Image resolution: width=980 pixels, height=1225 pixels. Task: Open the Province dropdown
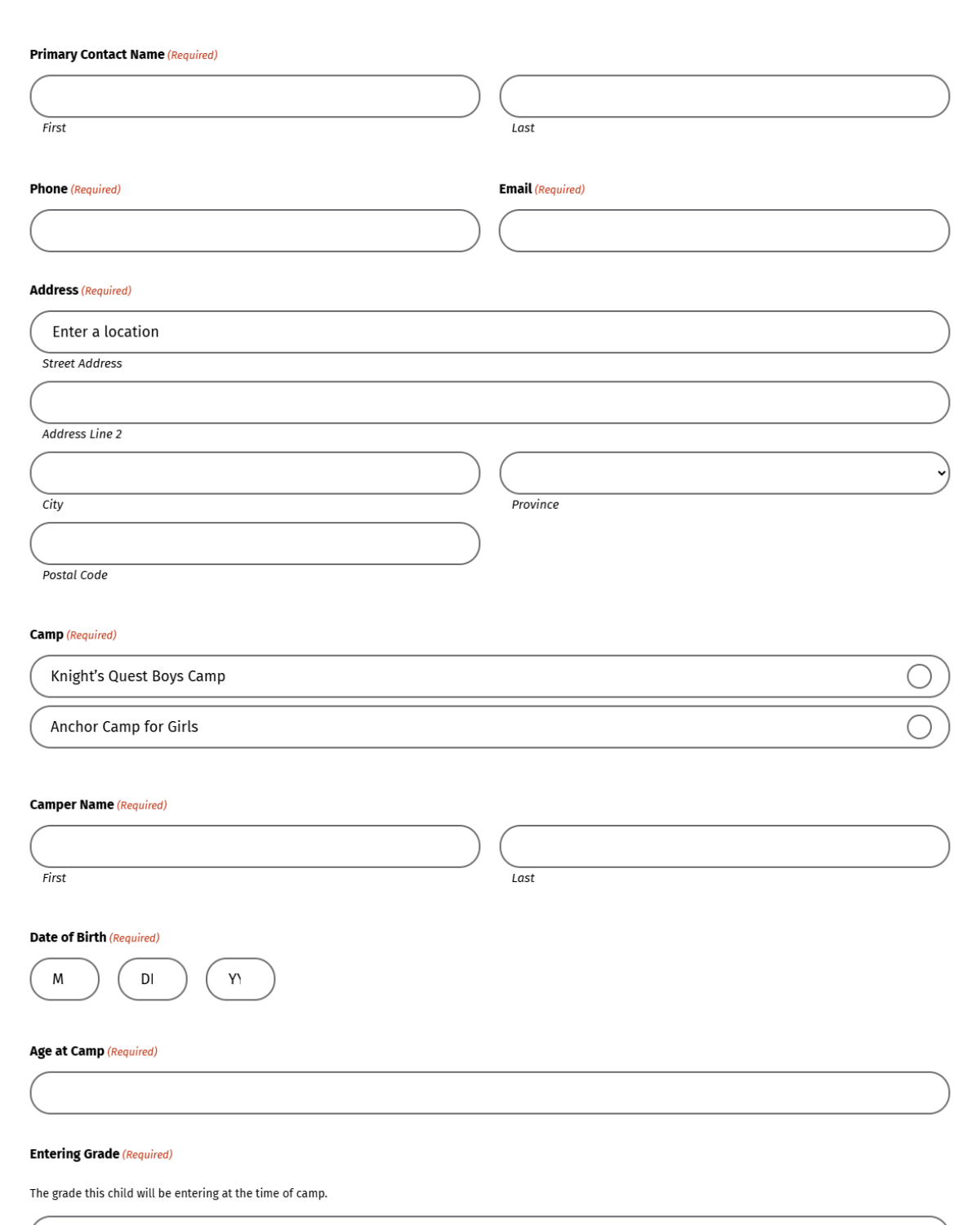[724, 473]
